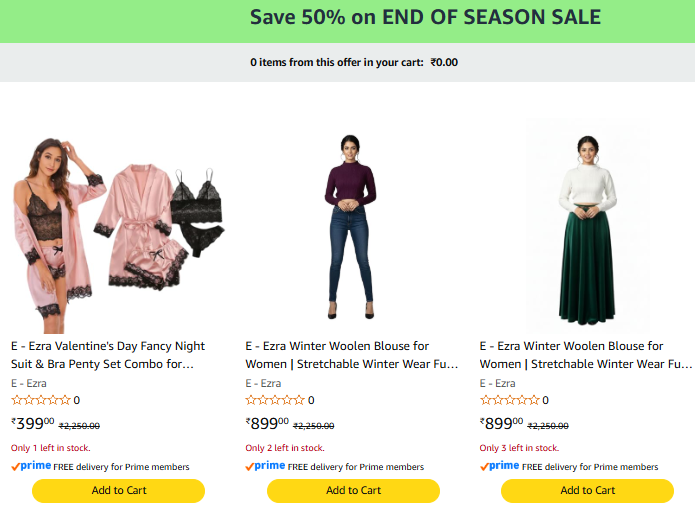Click the Save 50% END OF SEASON SALE banner
The height and width of the screenshot is (520, 695).
(x=425, y=18)
